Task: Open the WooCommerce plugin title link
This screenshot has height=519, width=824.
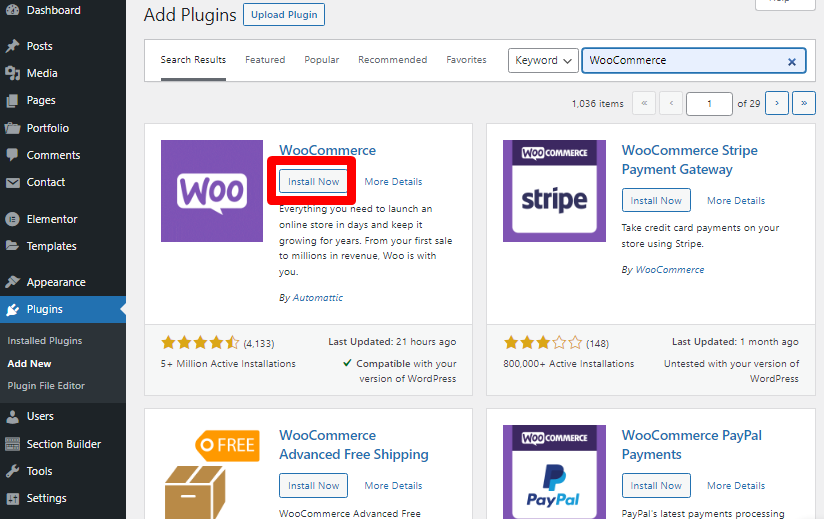Action: pyautogui.click(x=327, y=150)
